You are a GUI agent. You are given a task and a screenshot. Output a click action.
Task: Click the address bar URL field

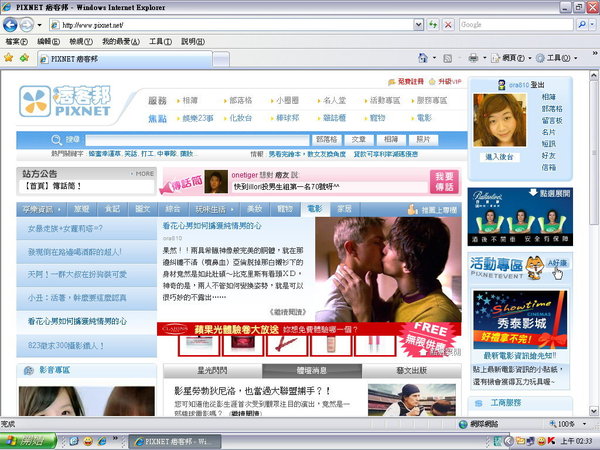tap(232, 25)
